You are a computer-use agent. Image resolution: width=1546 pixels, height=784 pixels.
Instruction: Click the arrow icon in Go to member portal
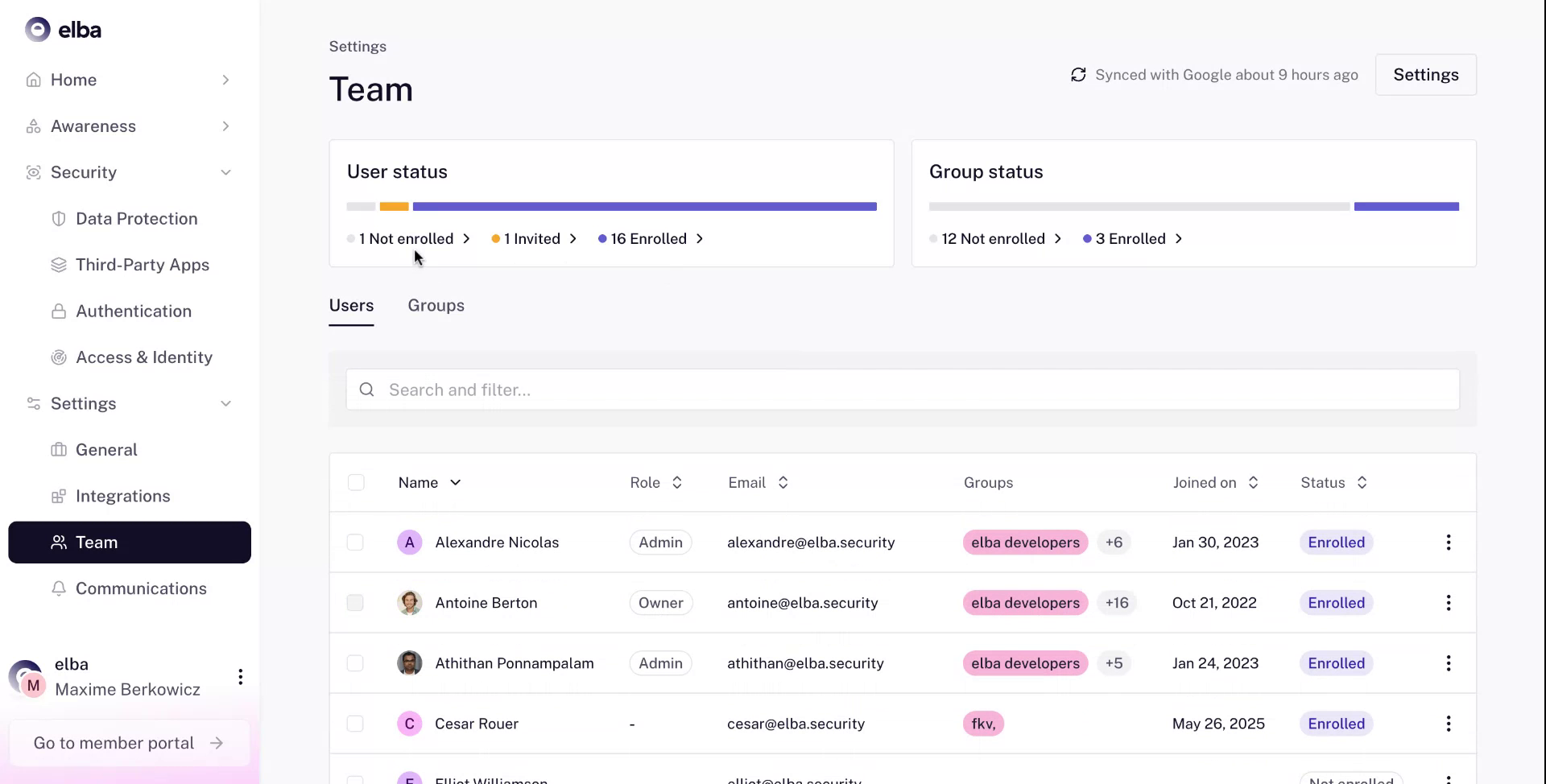pos(217,743)
